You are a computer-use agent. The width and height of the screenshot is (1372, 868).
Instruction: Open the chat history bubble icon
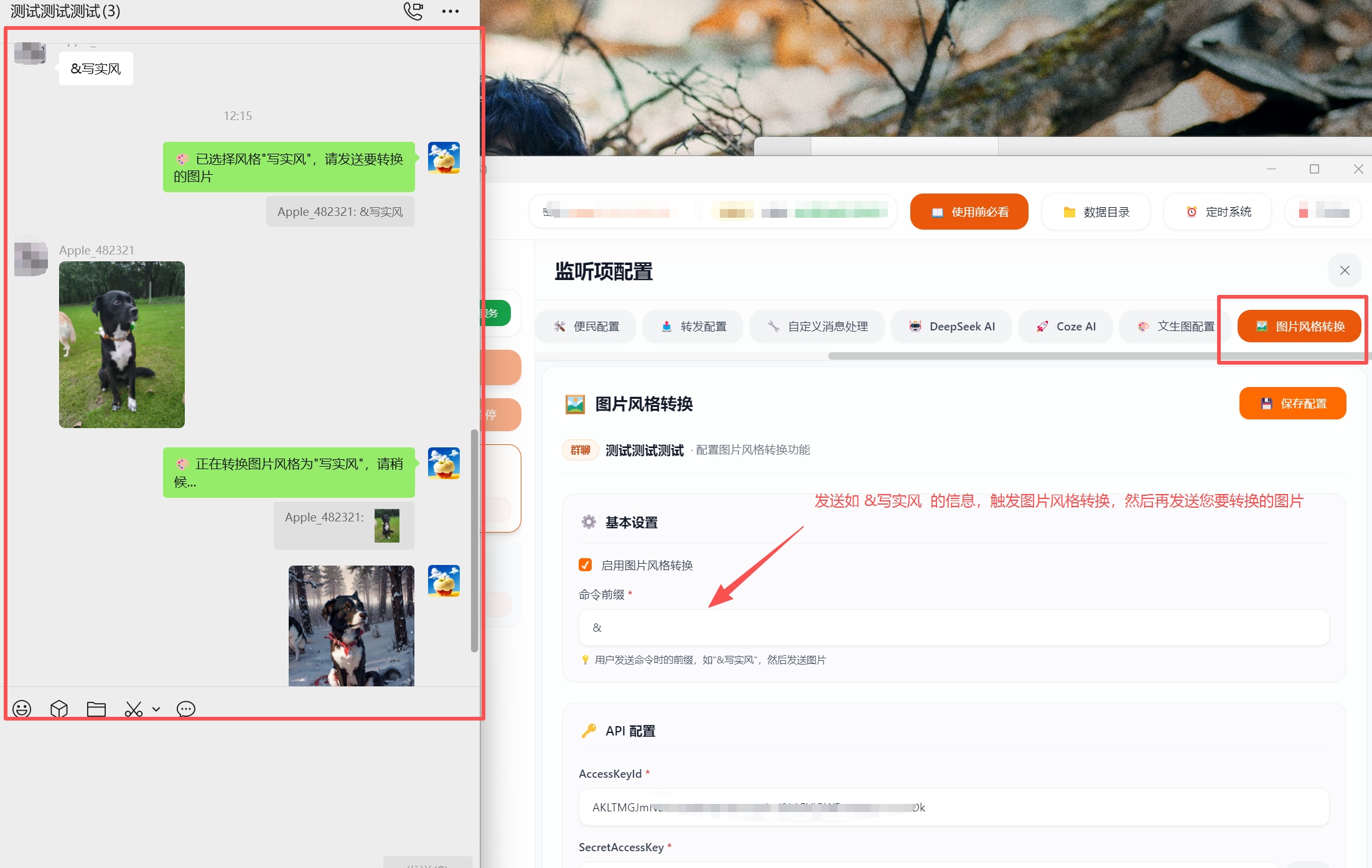185,709
